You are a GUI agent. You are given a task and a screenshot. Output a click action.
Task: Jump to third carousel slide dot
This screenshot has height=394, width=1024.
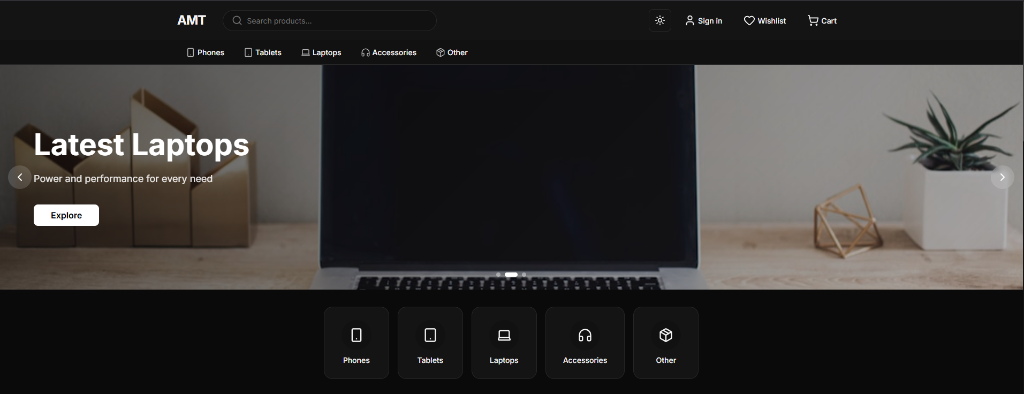[x=524, y=274]
